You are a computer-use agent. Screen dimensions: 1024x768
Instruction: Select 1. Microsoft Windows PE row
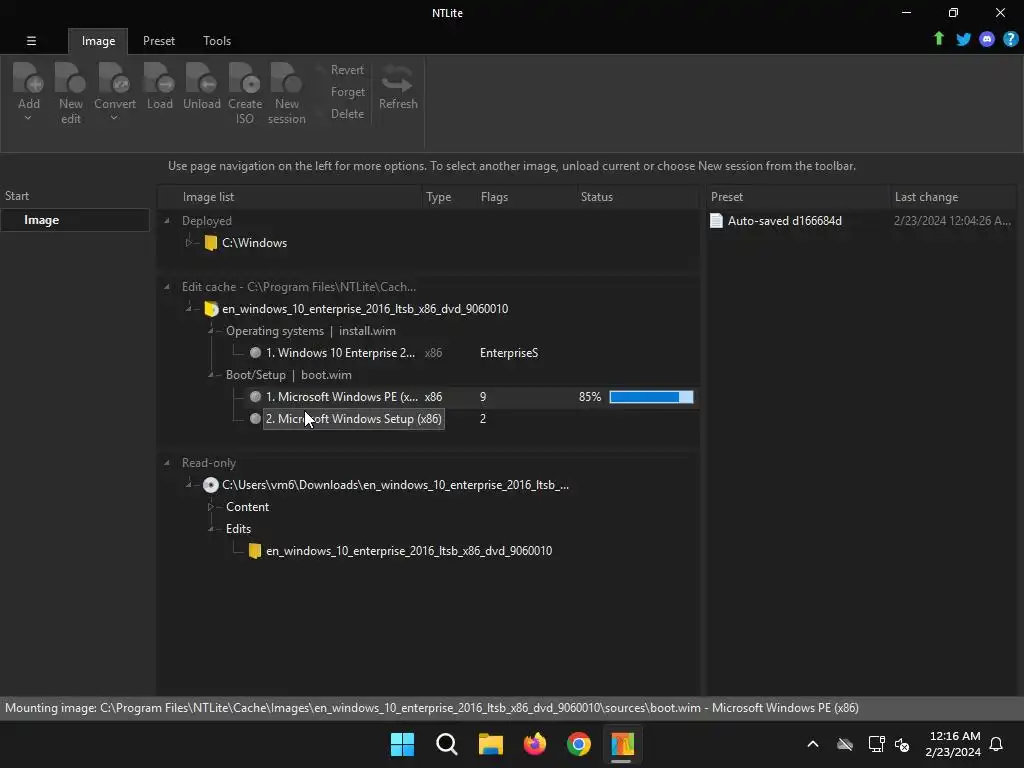428,396
